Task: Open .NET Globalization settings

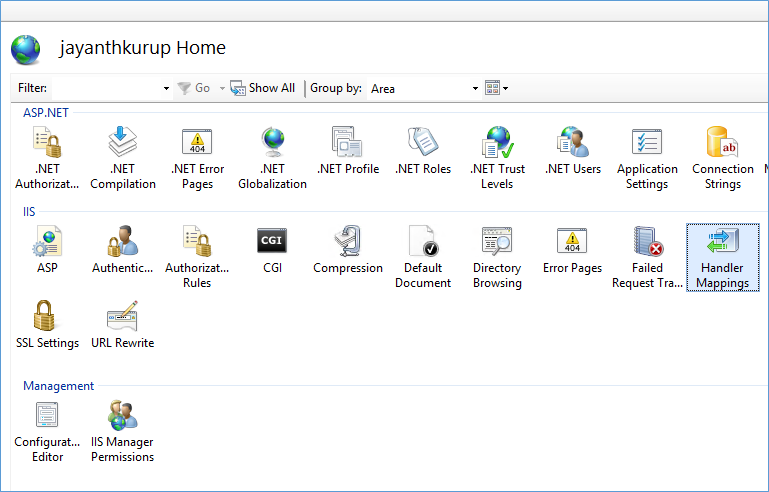Action: pyautogui.click(x=272, y=158)
